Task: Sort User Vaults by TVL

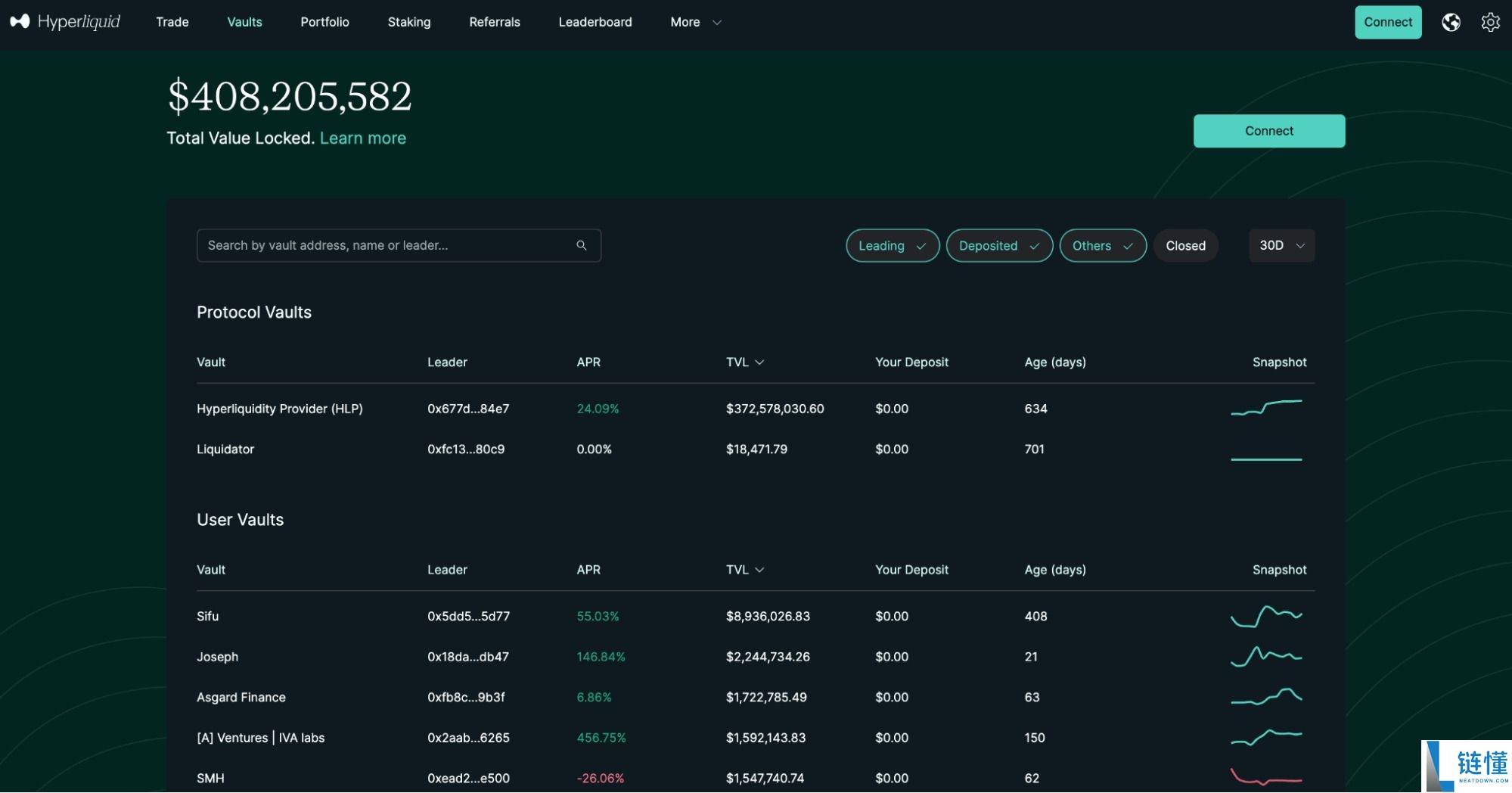Action: (745, 570)
